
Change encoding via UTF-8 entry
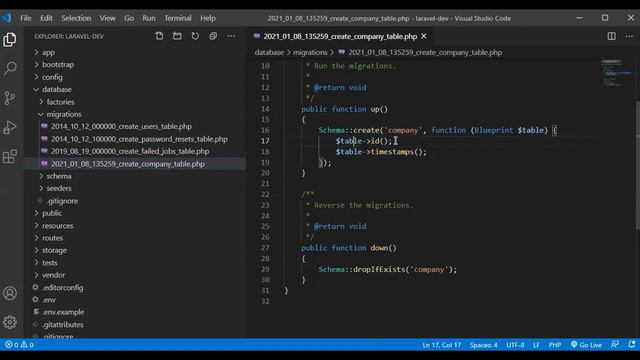click(x=515, y=345)
